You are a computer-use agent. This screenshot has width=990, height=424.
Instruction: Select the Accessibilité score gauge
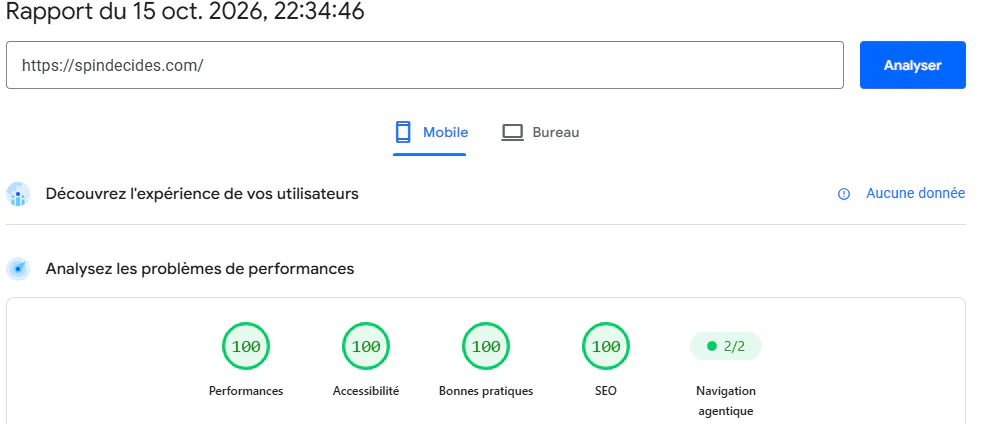(366, 346)
